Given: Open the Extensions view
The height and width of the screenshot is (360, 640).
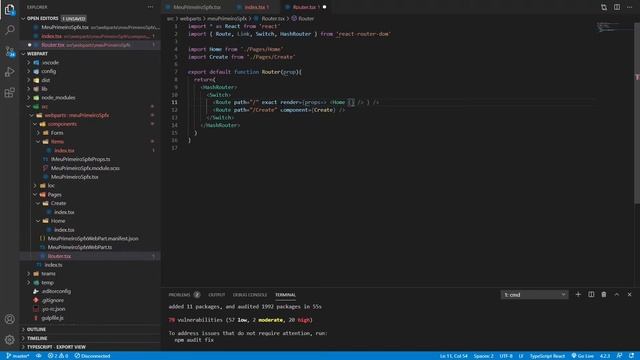Looking at the screenshot, I should click(x=9, y=93).
